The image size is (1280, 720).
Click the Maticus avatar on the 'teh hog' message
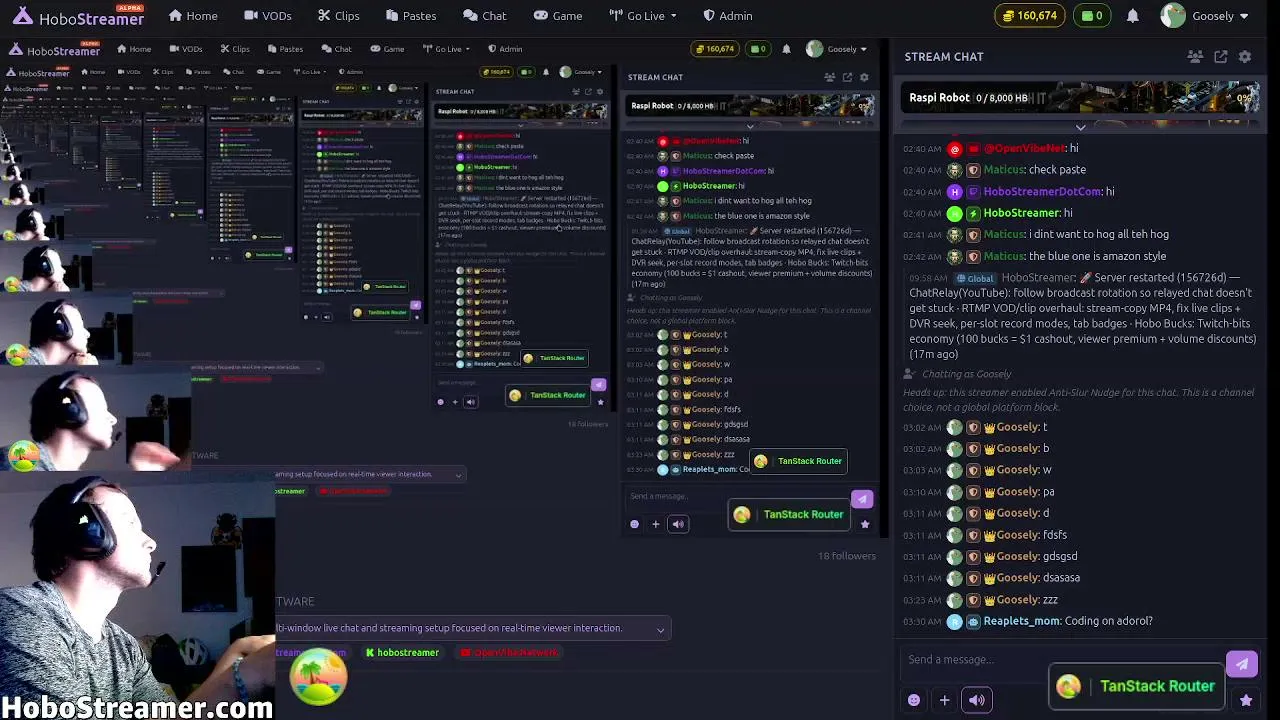(x=955, y=235)
